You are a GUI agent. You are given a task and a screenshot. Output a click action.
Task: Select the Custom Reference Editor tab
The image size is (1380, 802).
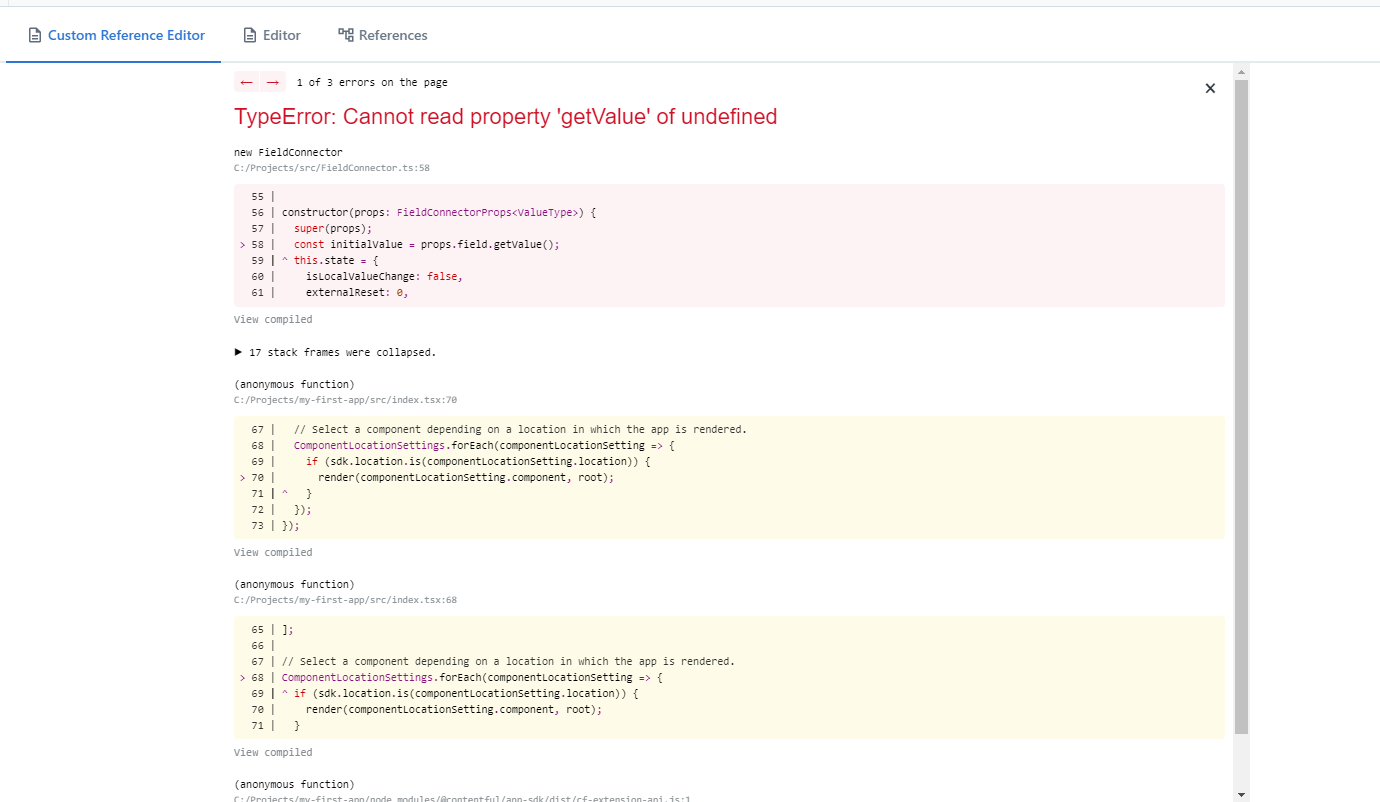tap(116, 34)
